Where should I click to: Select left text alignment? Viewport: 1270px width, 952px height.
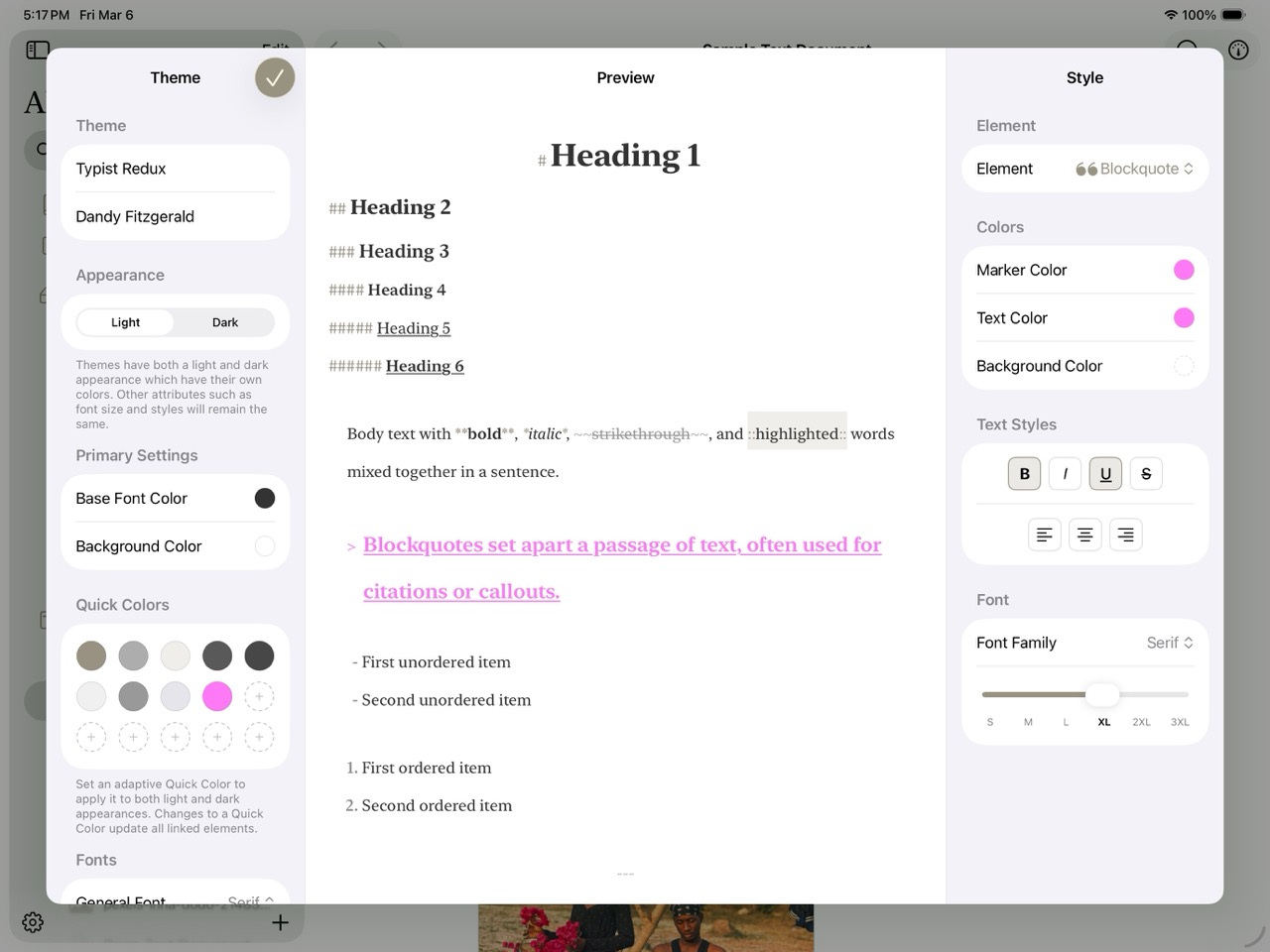point(1044,534)
